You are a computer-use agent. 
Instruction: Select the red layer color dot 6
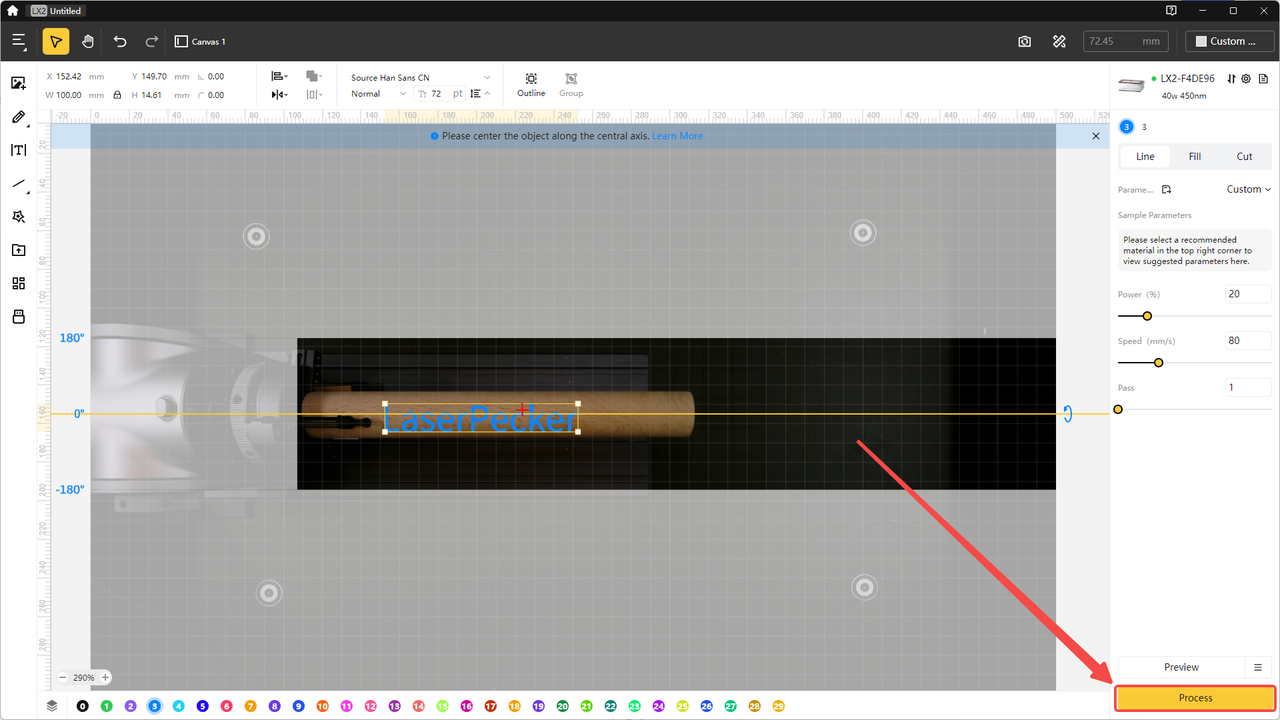click(226, 705)
